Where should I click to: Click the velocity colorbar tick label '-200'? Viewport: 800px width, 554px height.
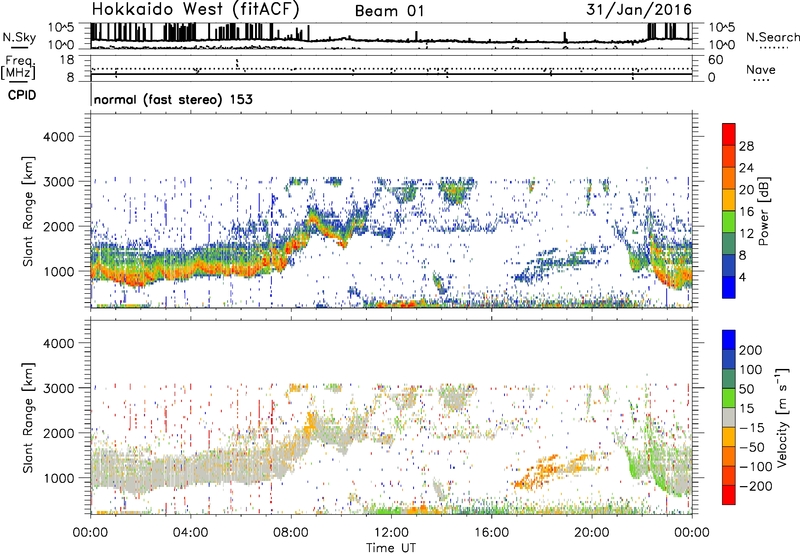756,486
